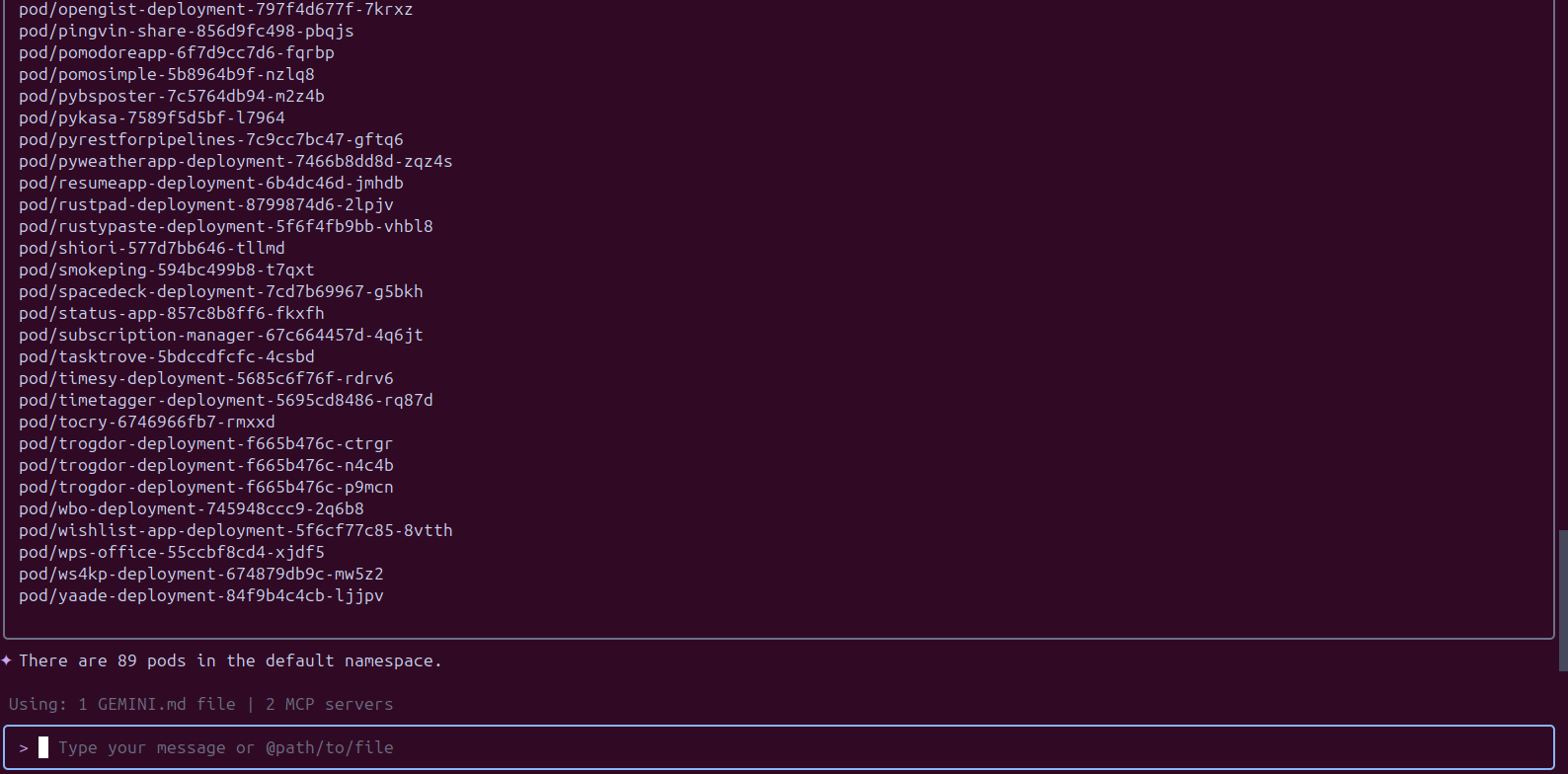This screenshot has width=1568, height=774.
Task: Click the pod/pyweatherapp-deployment line
Action: pos(235,161)
